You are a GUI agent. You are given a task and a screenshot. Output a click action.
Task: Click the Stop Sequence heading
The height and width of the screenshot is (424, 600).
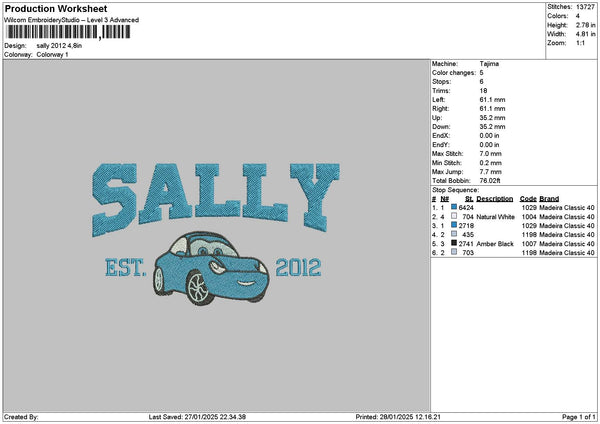click(x=455, y=190)
